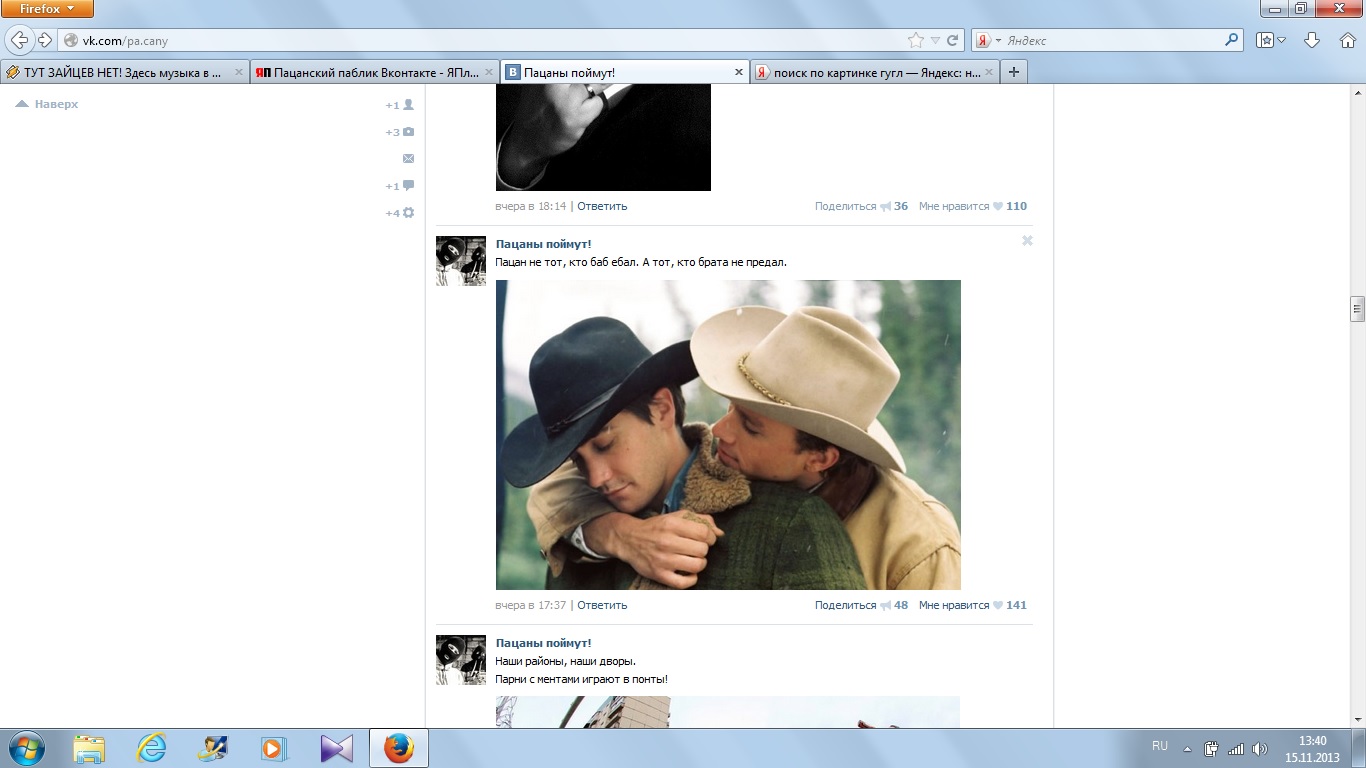Viewport: 1366px width, 768px height.
Task: Share the post with 36 shares
Action: pos(861,206)
